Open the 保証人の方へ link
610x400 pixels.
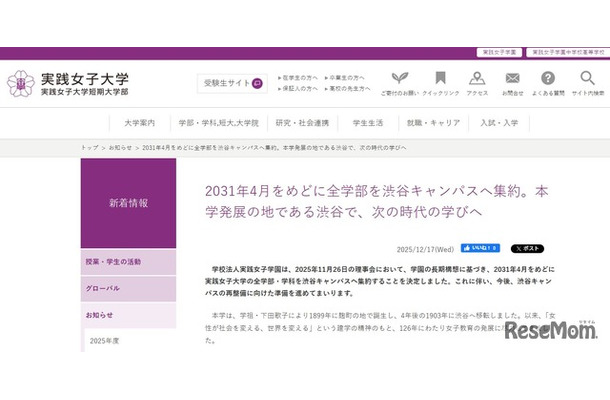pyautogui.click(x=298, y=89)
